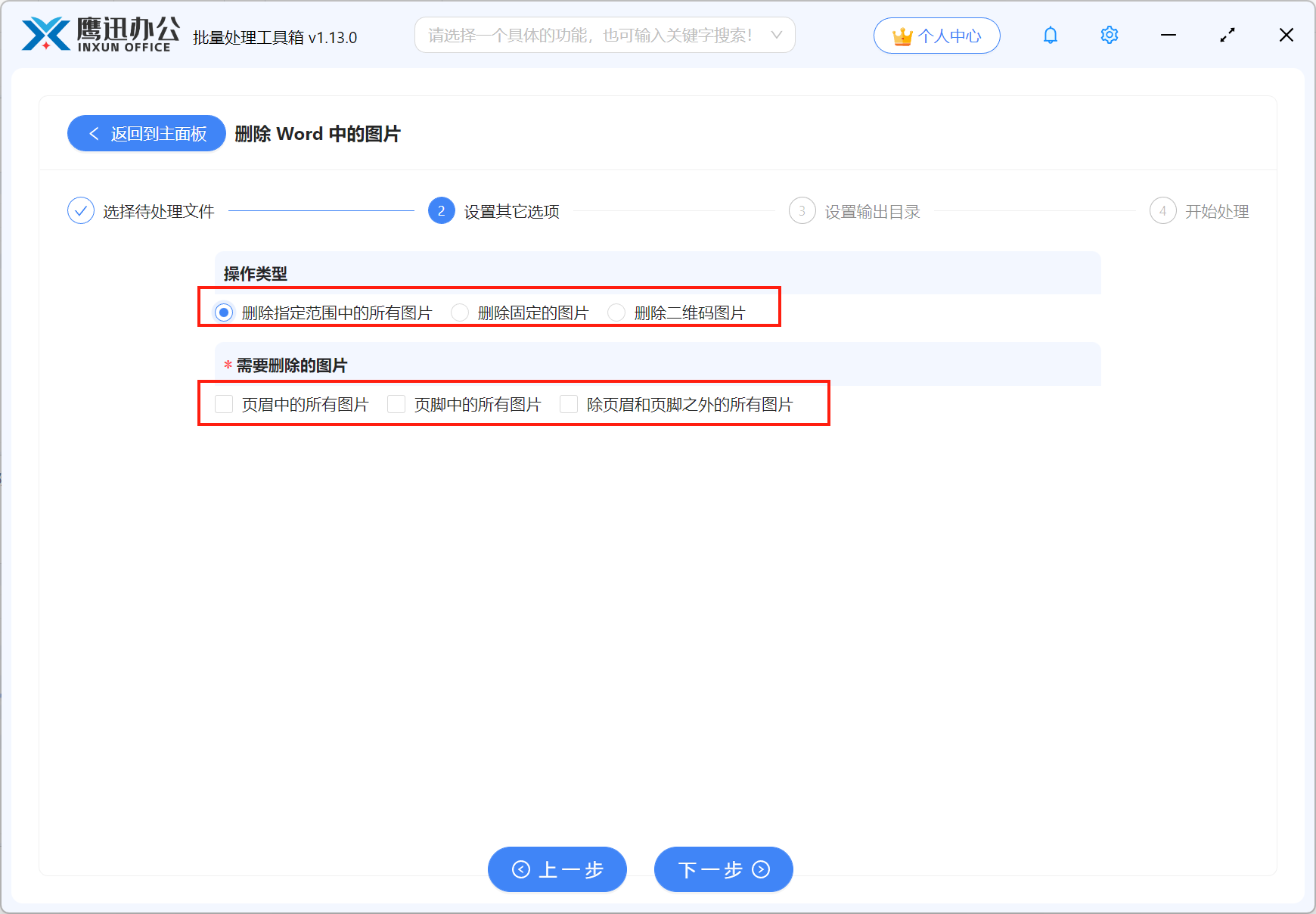Open the notifications bell icon

1050,35
